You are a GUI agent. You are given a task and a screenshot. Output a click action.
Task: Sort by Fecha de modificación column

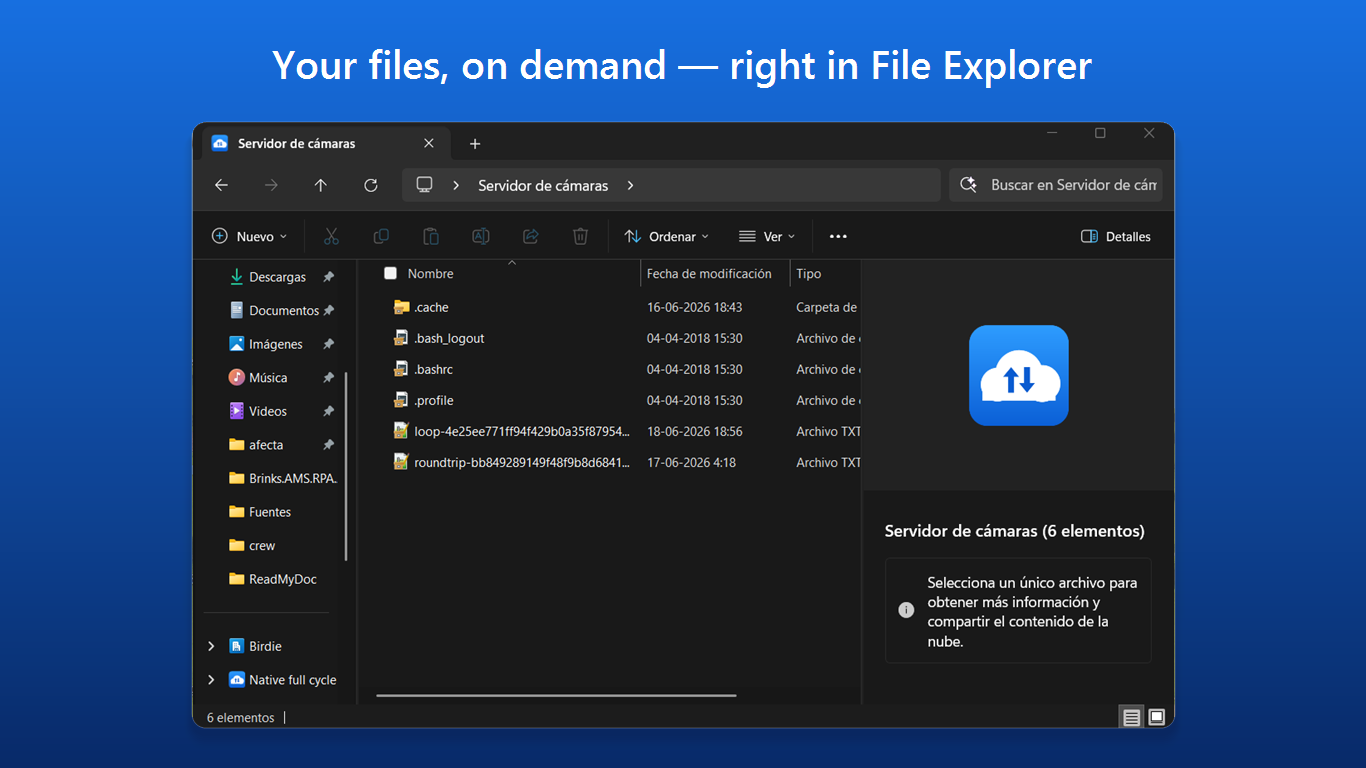tap(709, 274)
